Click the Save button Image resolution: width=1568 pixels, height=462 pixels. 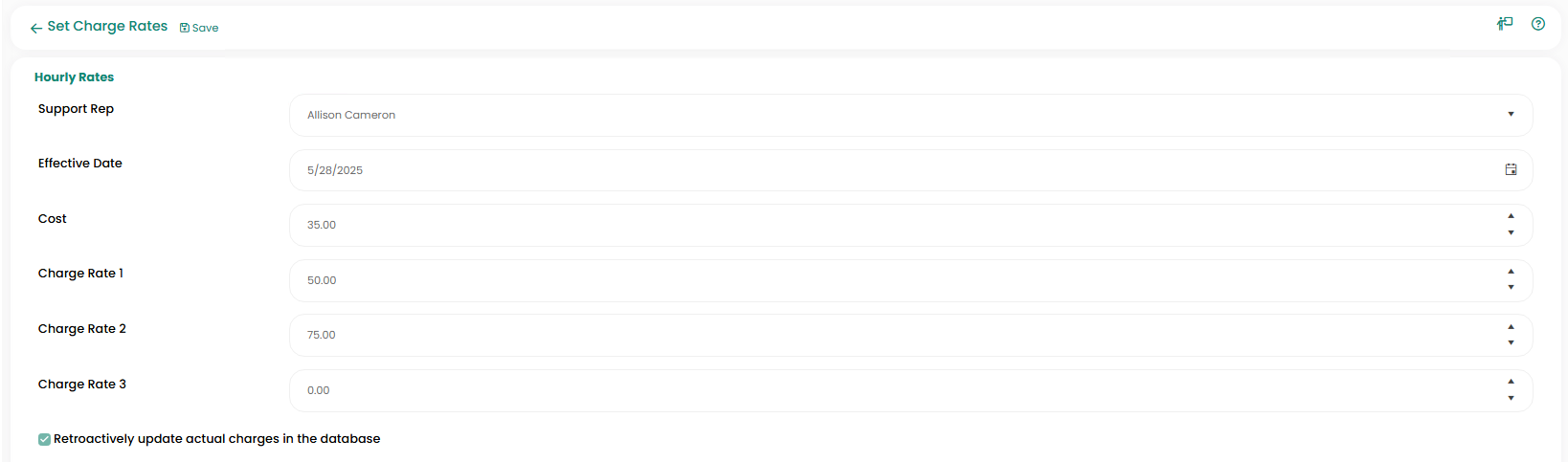click(199, 28)
